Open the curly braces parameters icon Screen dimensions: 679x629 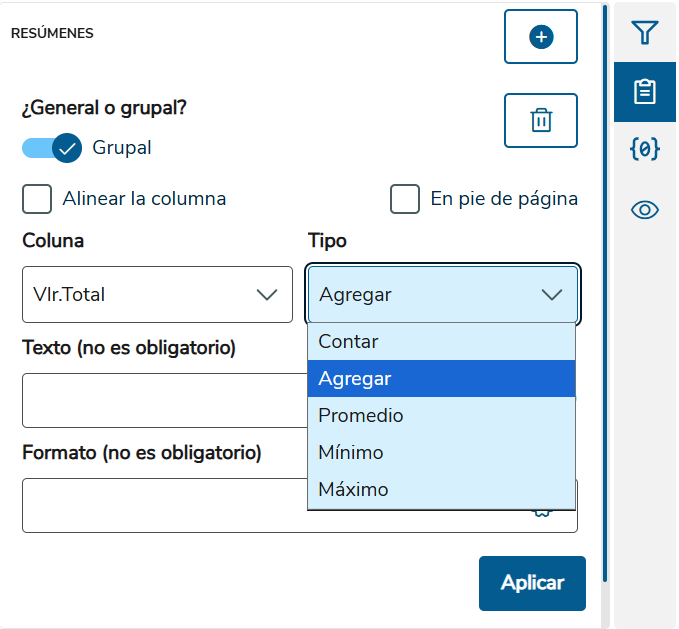(x=644, y=149)
